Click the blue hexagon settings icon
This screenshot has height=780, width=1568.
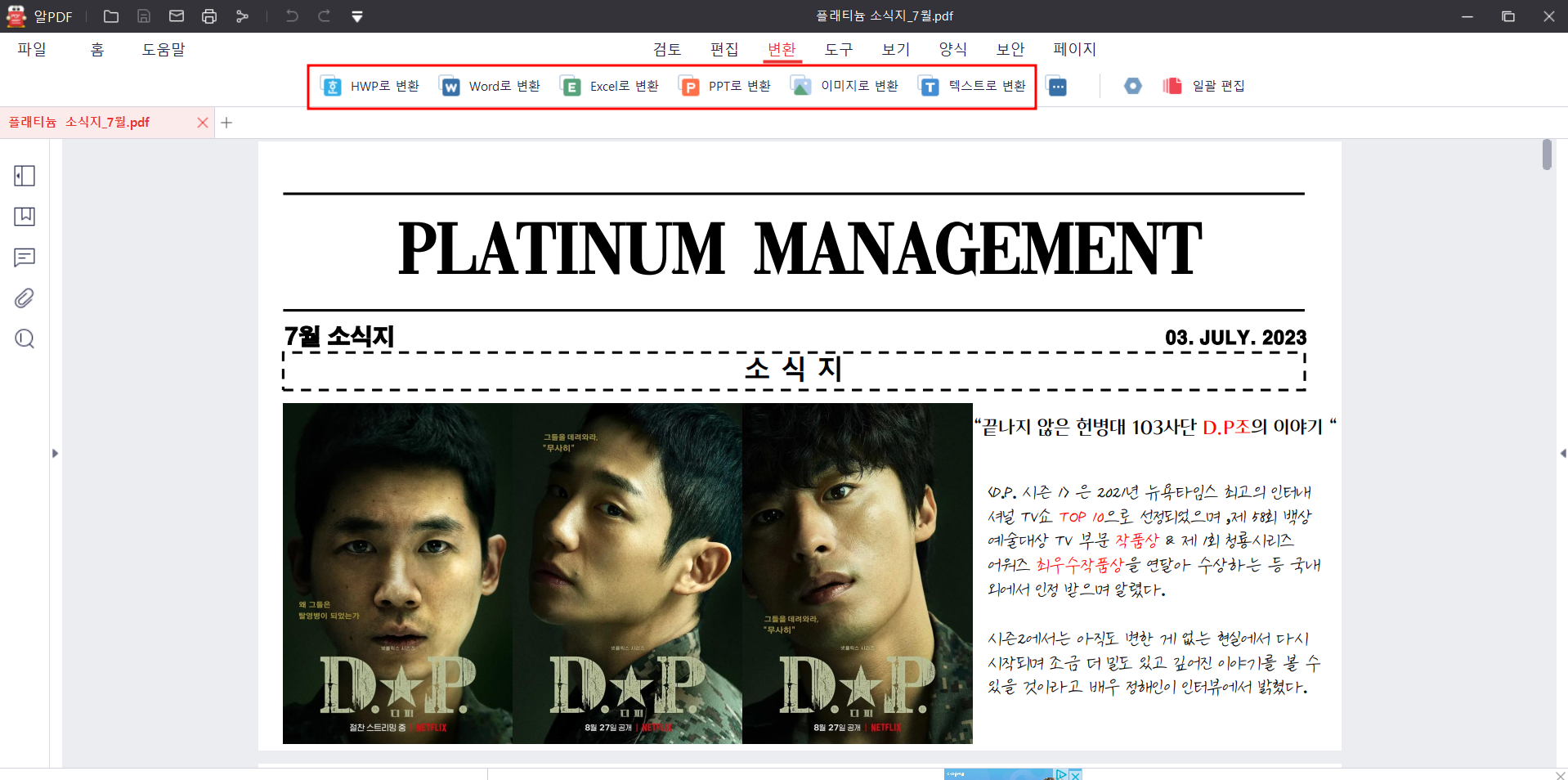[1132, 86]
